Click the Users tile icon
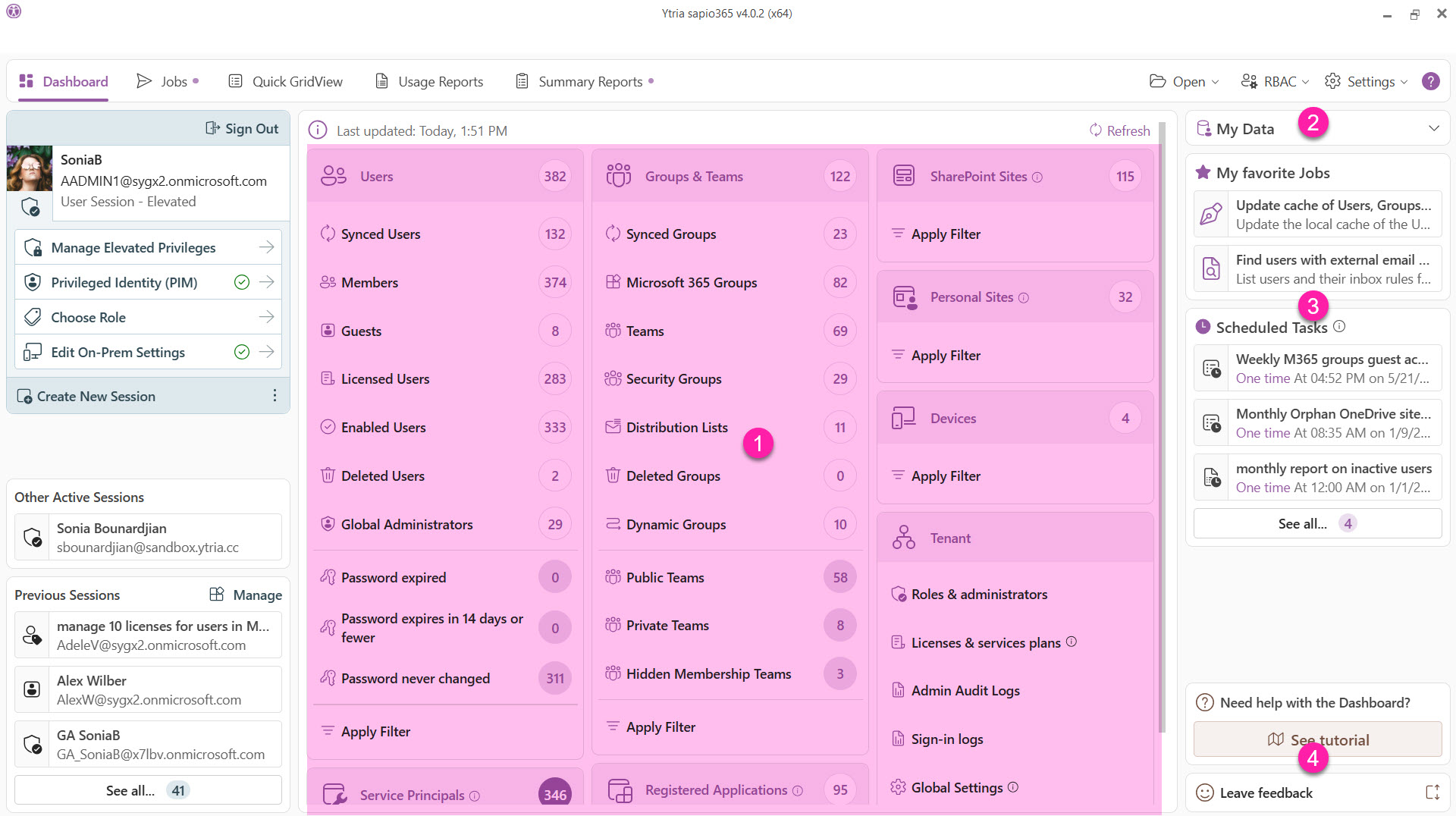The width and height of the screenshot is (1456, 816). [334, 176]
